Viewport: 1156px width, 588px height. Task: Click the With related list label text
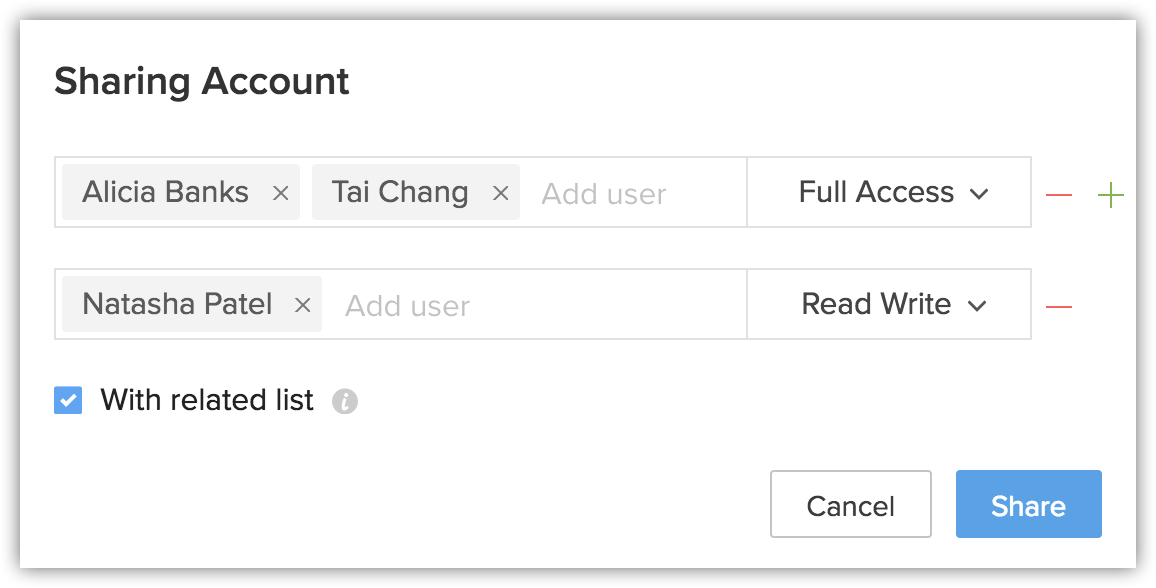(x=207, y=400)
